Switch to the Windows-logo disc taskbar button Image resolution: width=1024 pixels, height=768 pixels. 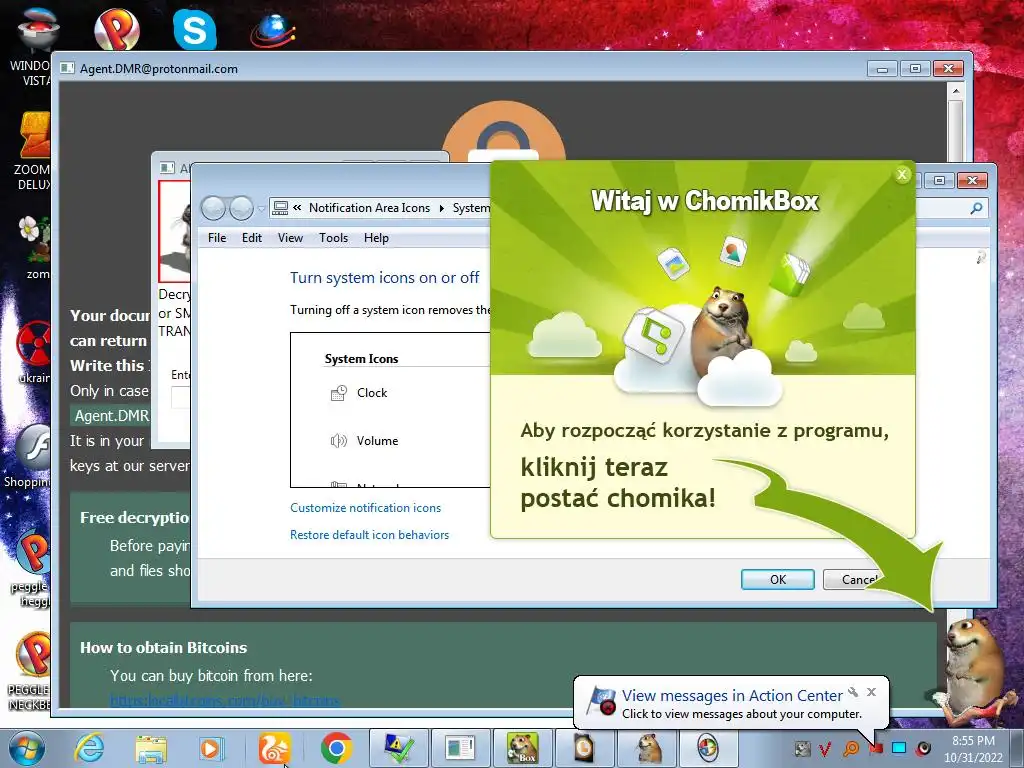coord(709,748)
